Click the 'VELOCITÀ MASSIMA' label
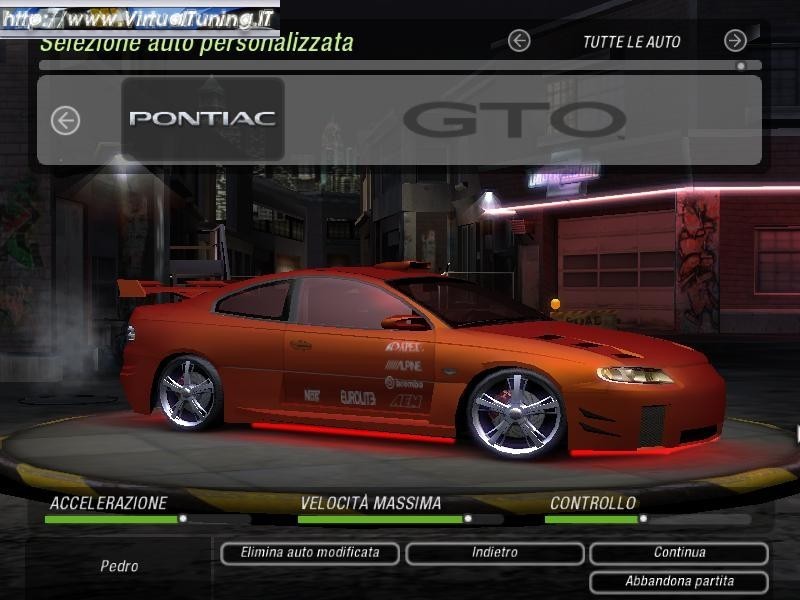Screen dimensions: 800x600 point(370,503)
